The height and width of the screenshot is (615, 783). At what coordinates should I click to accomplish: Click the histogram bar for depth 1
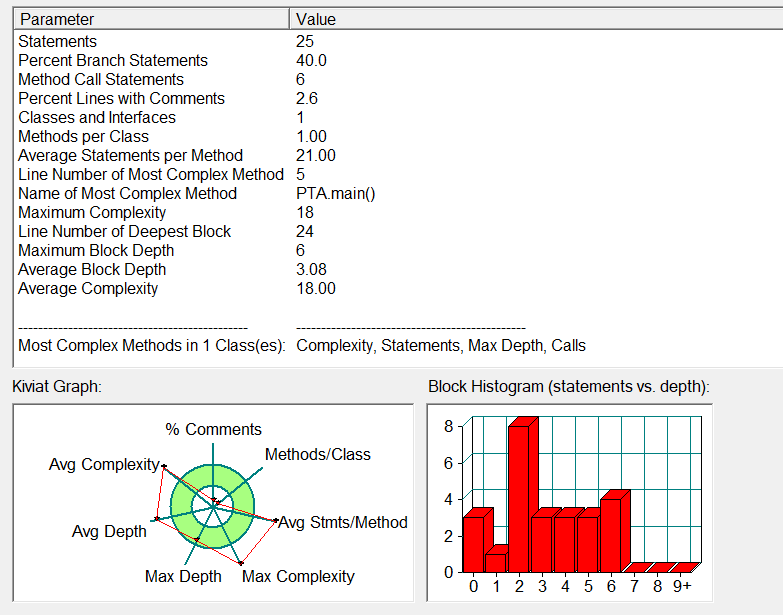[x=496, y=563]
